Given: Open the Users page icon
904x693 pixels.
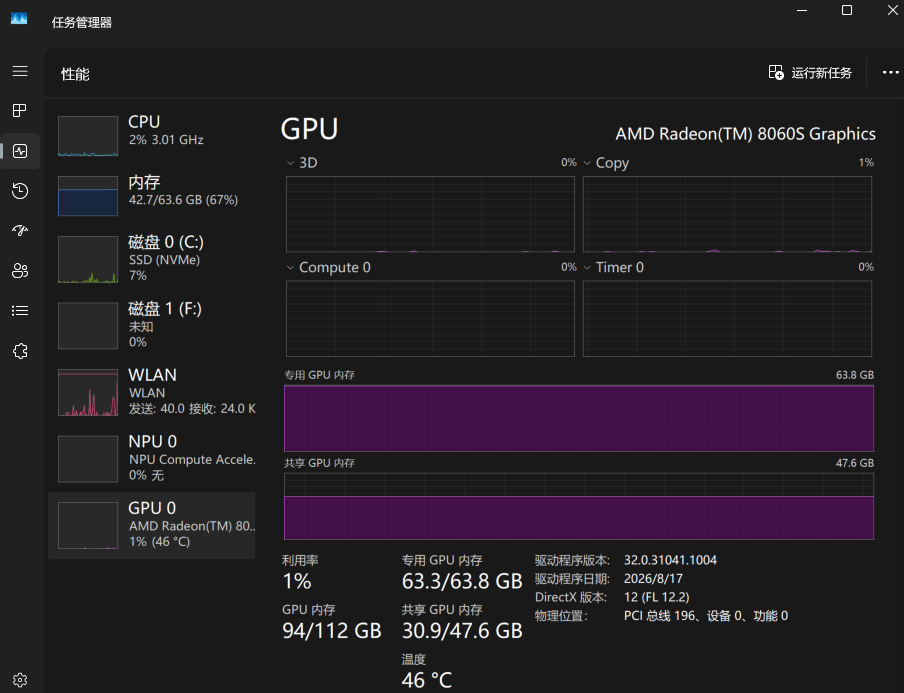Looking at the screenshot, I should (20, 271).
